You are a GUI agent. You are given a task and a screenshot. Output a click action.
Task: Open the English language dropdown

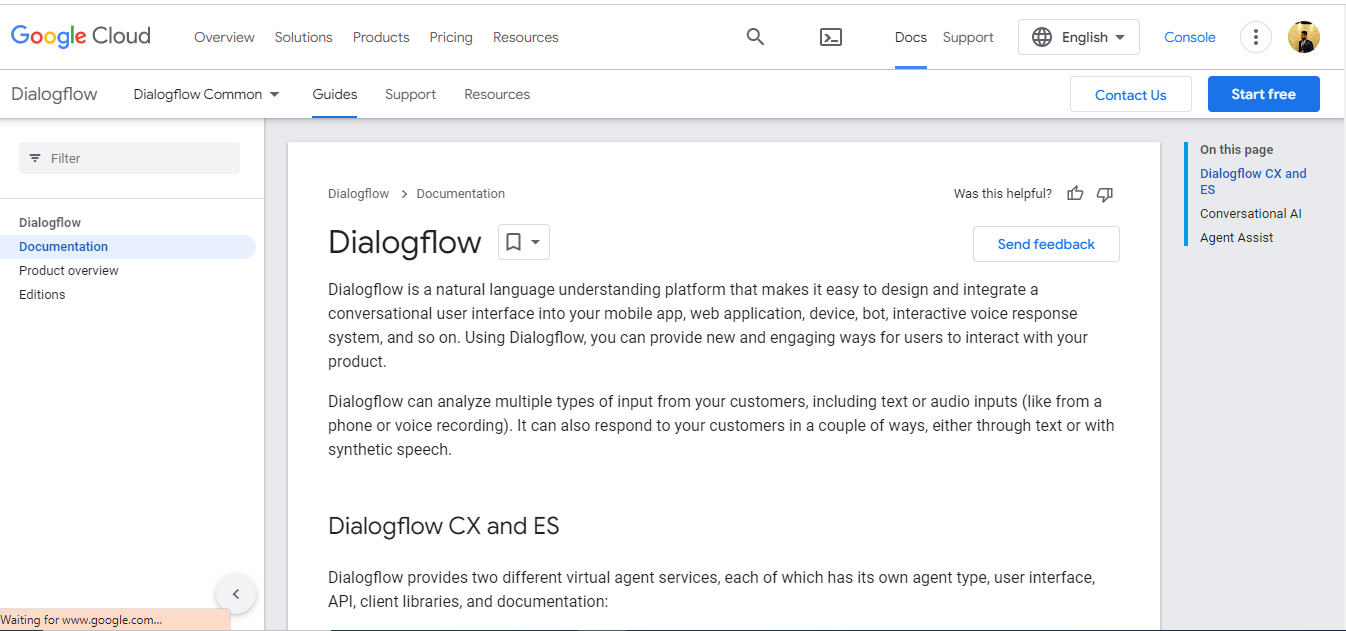pyautogui.click(x=1079, y=37)
